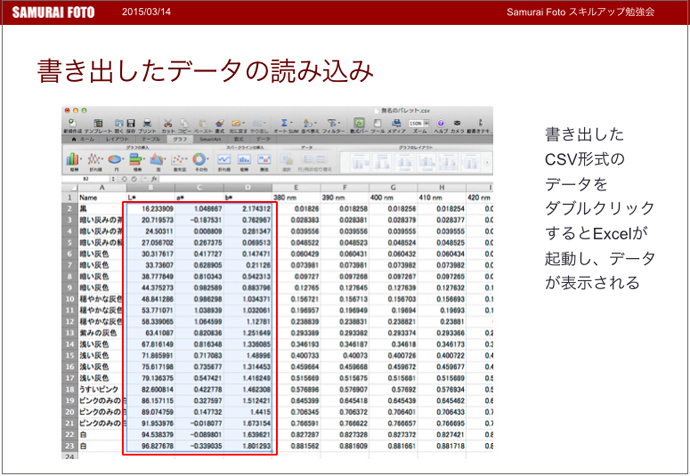
Task: Click the Switch Row/Column (行/列の切り替え) button
Action: click(314, 163)
